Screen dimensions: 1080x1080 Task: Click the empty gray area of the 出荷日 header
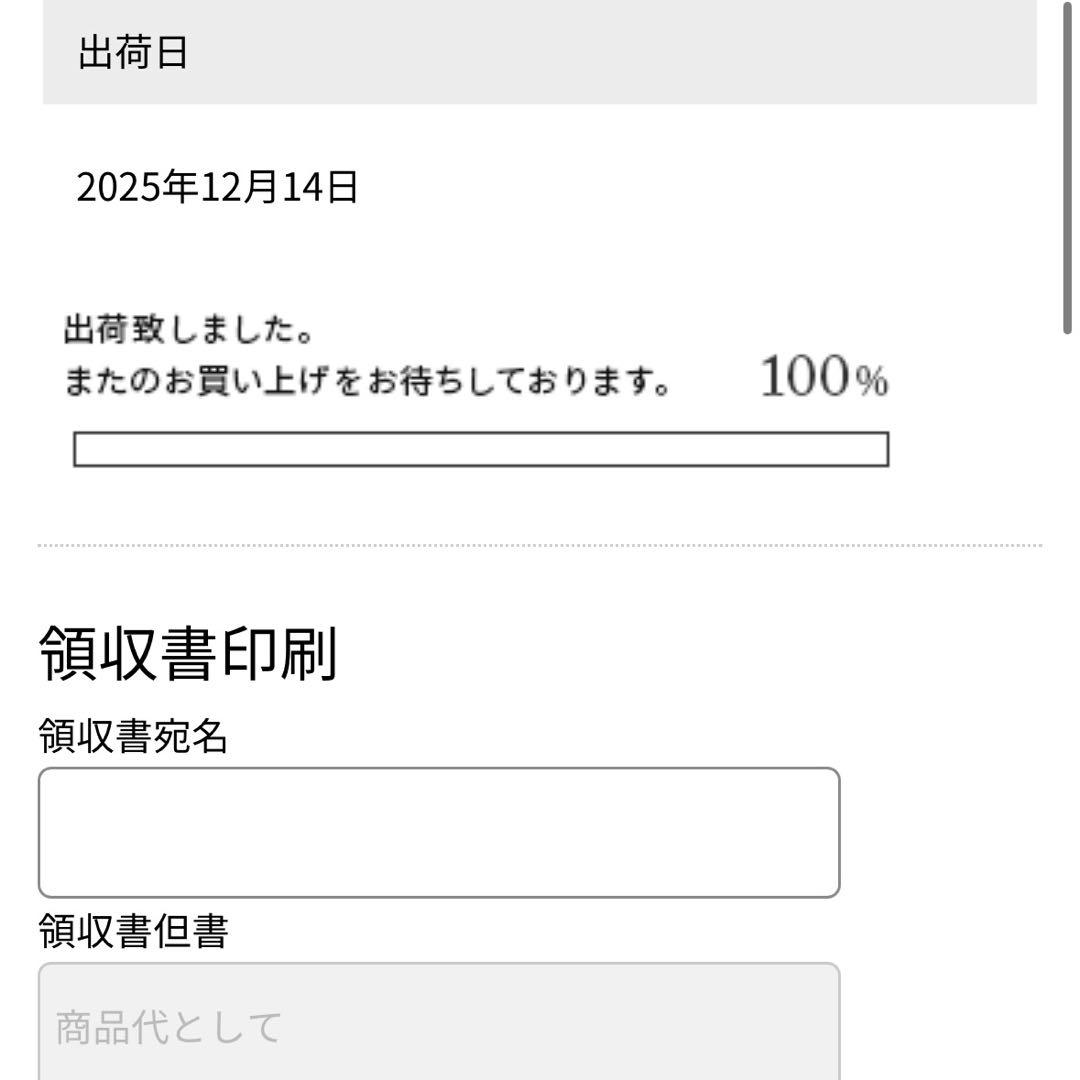[600, 54]
